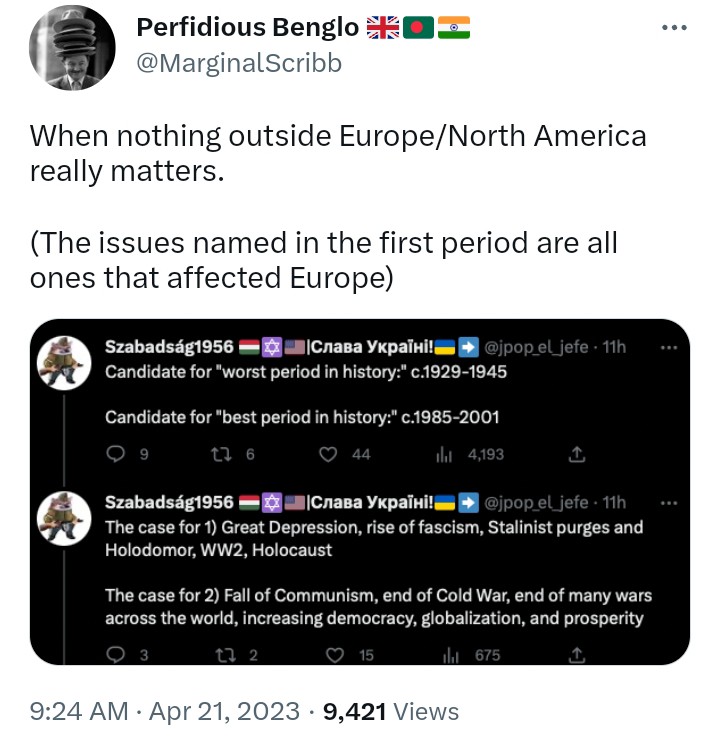720x753 pixels.
Task: Open Perfidious Benglo profile picture
Action: (72, 48)
